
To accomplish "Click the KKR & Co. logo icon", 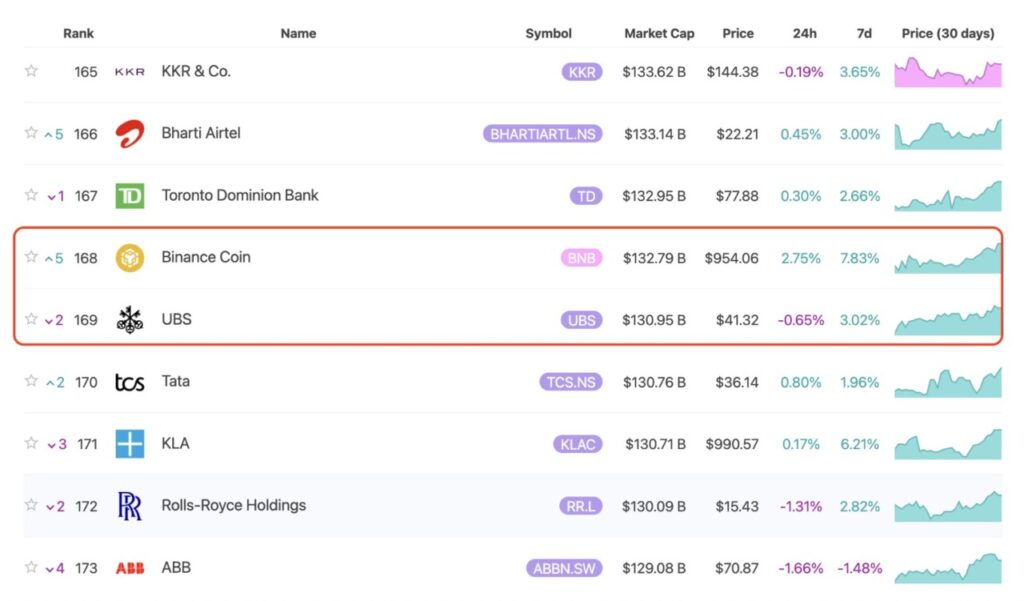I will 130,72.
